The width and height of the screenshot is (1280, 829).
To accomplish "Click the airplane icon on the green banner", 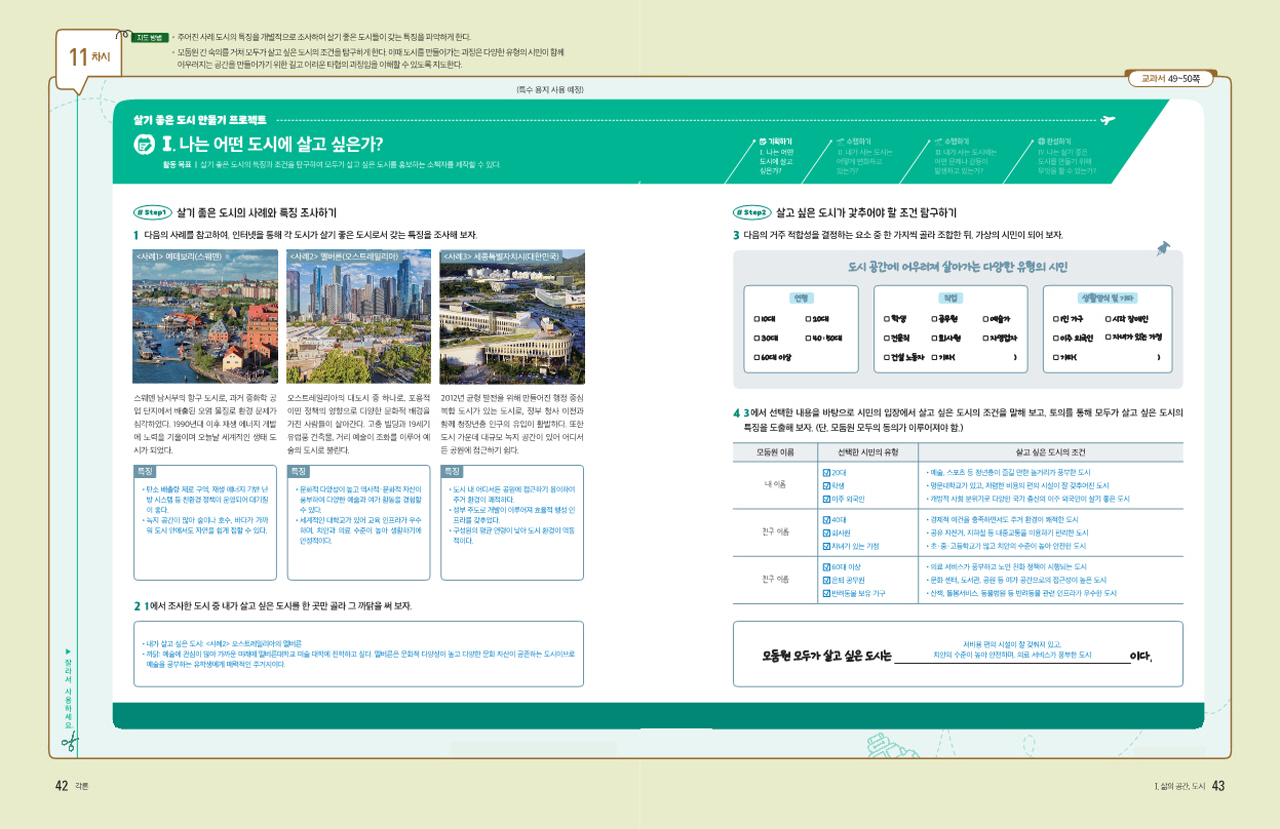I will (1106, 119).
